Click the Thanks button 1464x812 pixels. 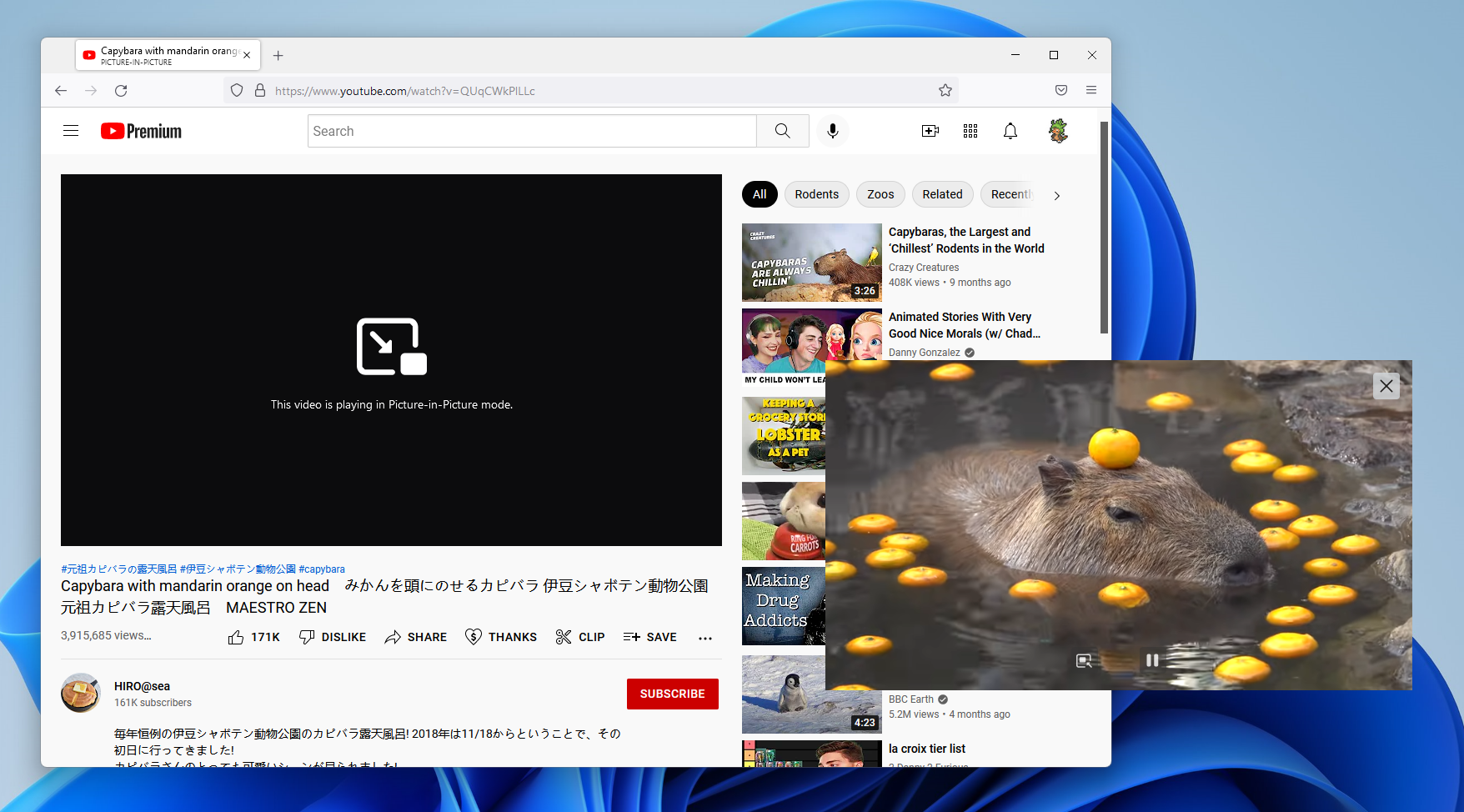[x=501, y=637]
